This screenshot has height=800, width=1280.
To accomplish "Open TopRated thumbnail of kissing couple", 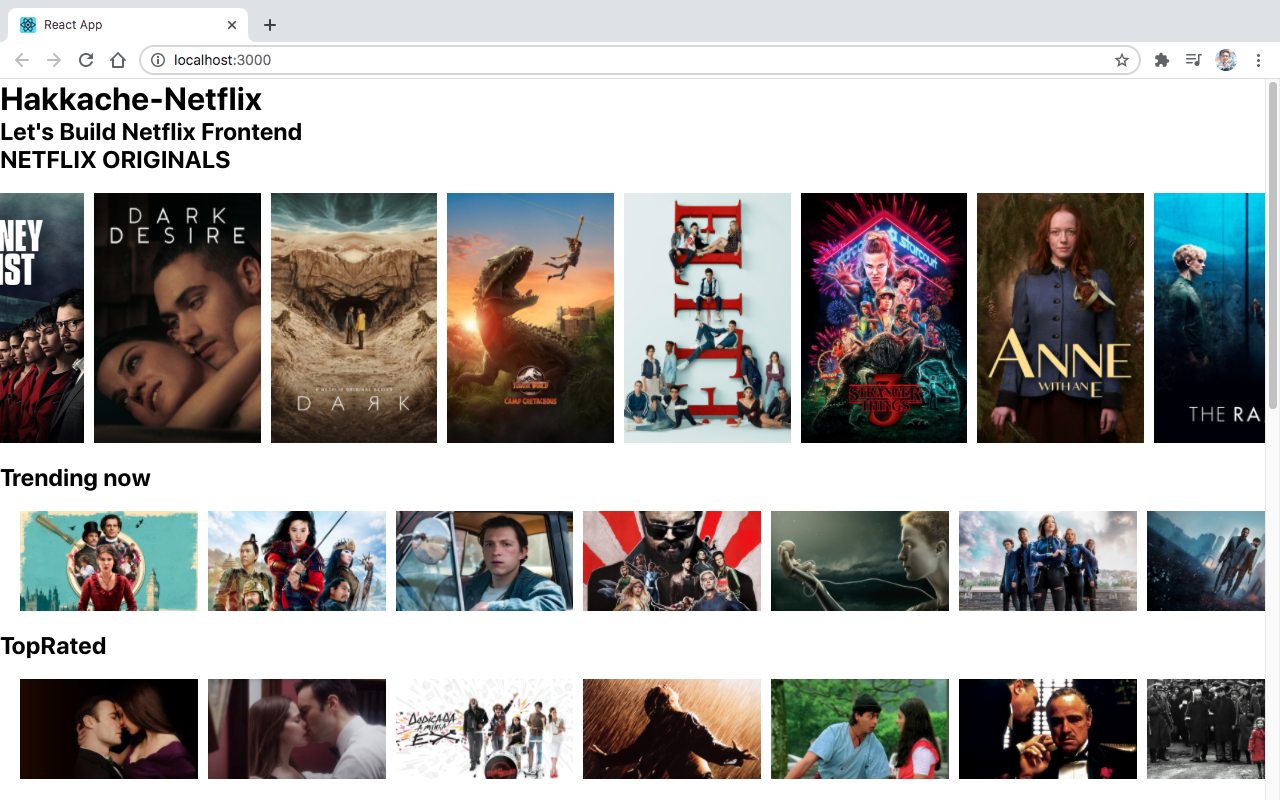I will (x=297, y=729).
